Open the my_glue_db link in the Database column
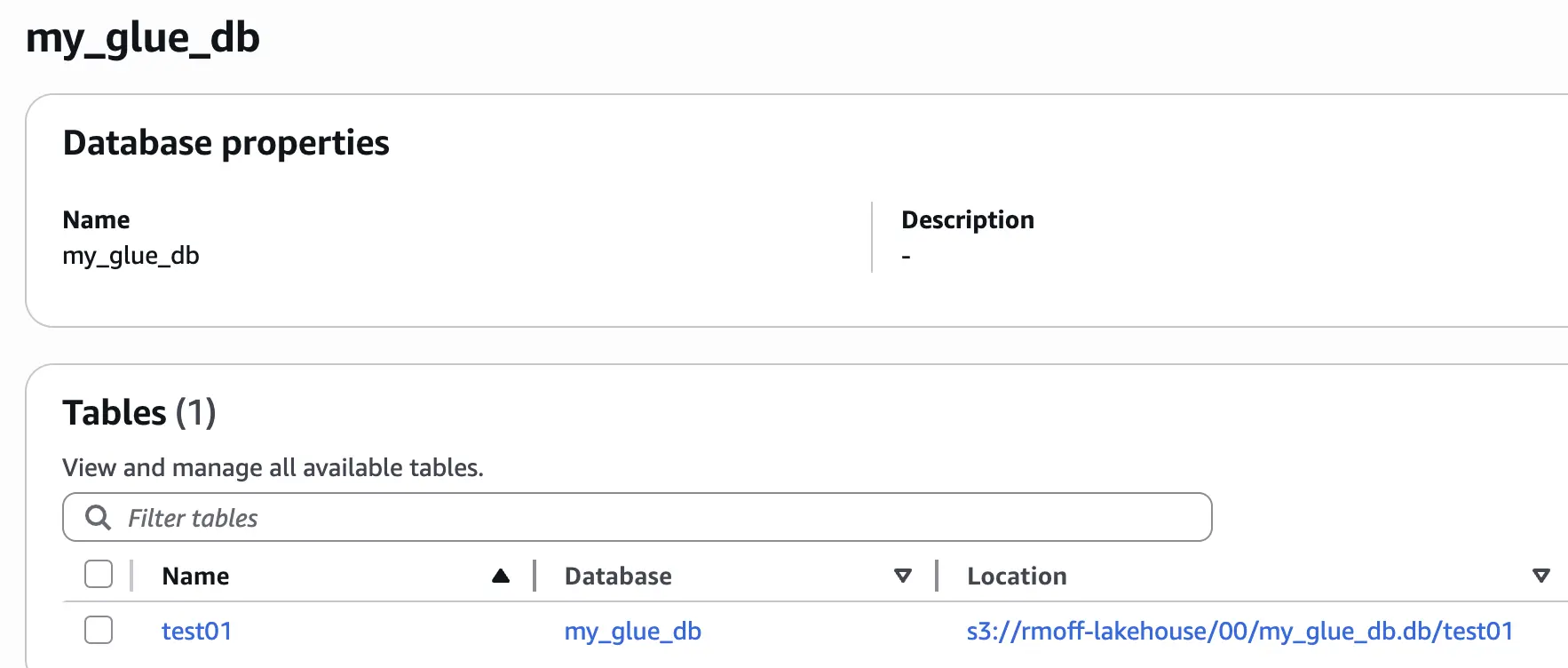1568x668 pixels. tap(632, 631)
